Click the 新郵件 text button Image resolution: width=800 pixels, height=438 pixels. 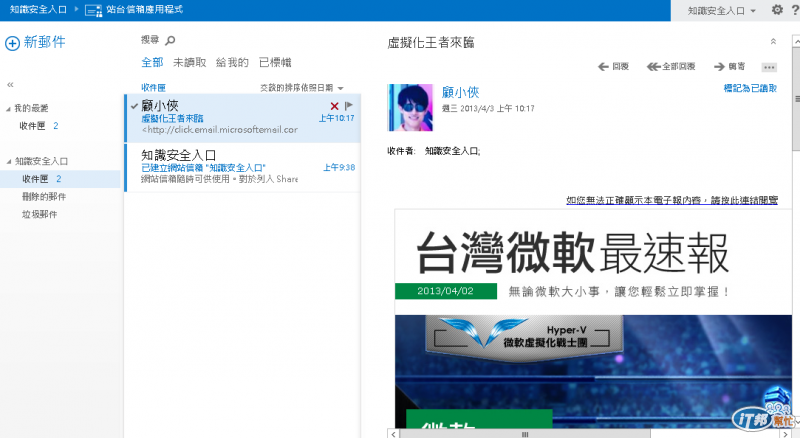click(x=44, y=42)
